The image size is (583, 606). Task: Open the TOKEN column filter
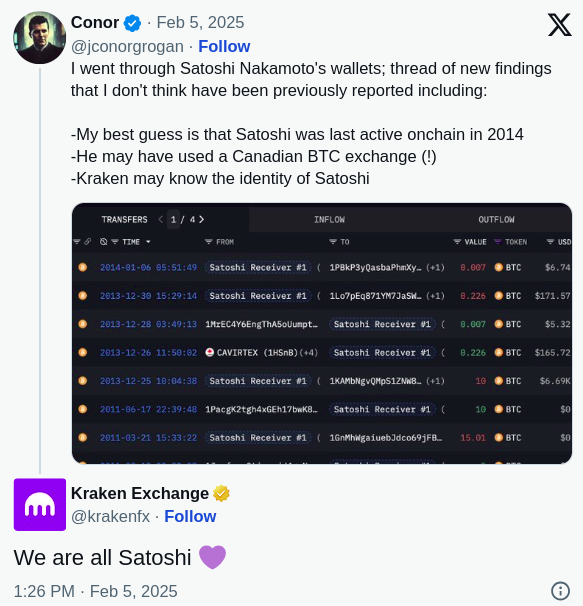(498, 242)
